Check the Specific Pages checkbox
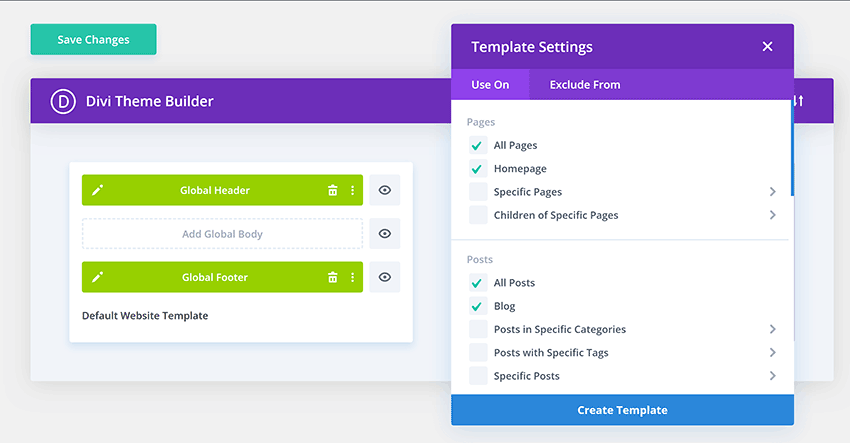The image size is (850, 443). [478, 192]
